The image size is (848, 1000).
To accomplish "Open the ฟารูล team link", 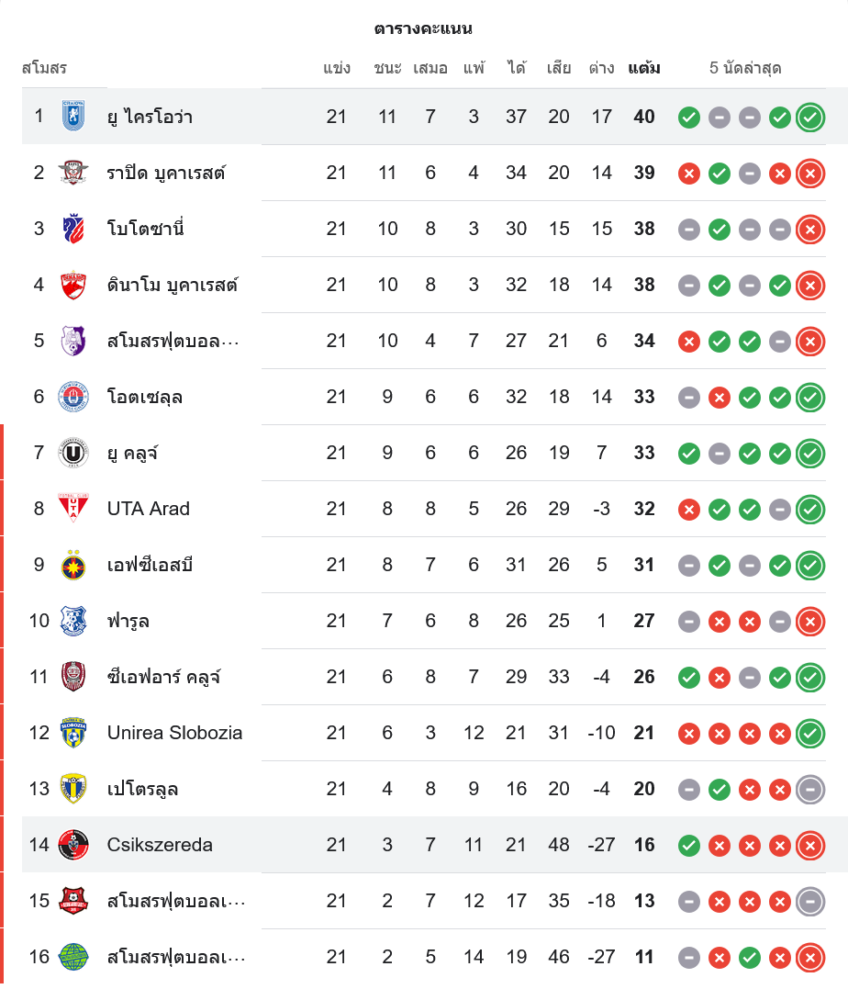I will click(x=128, y=621).
